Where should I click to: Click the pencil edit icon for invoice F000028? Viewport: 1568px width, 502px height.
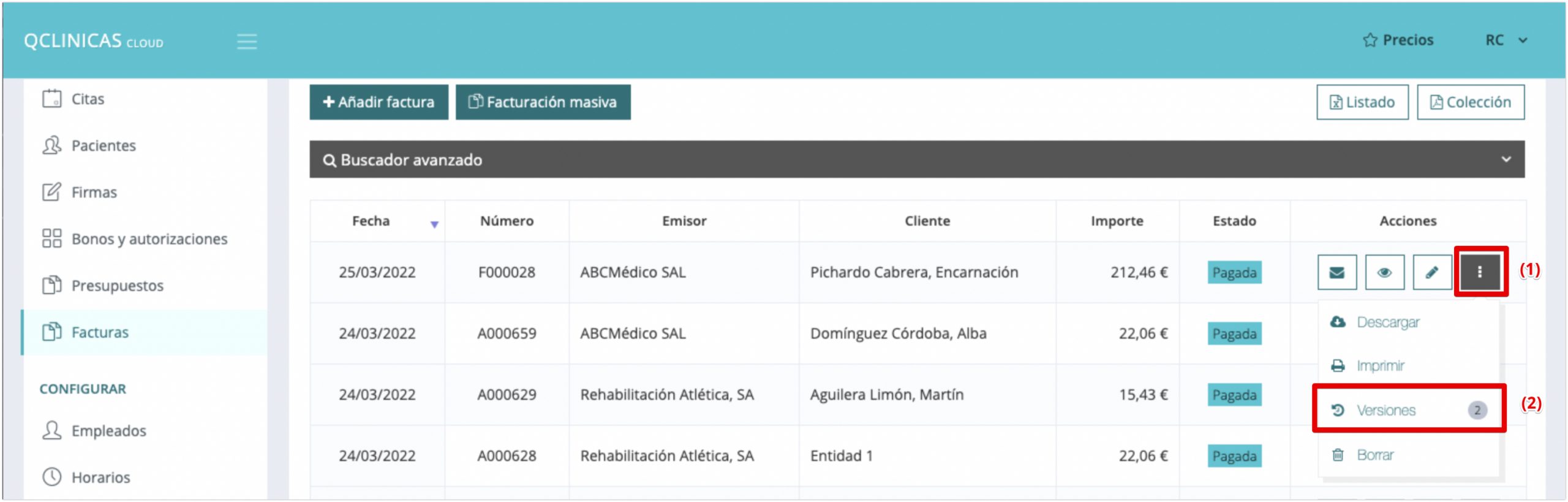pos(1431,272)
